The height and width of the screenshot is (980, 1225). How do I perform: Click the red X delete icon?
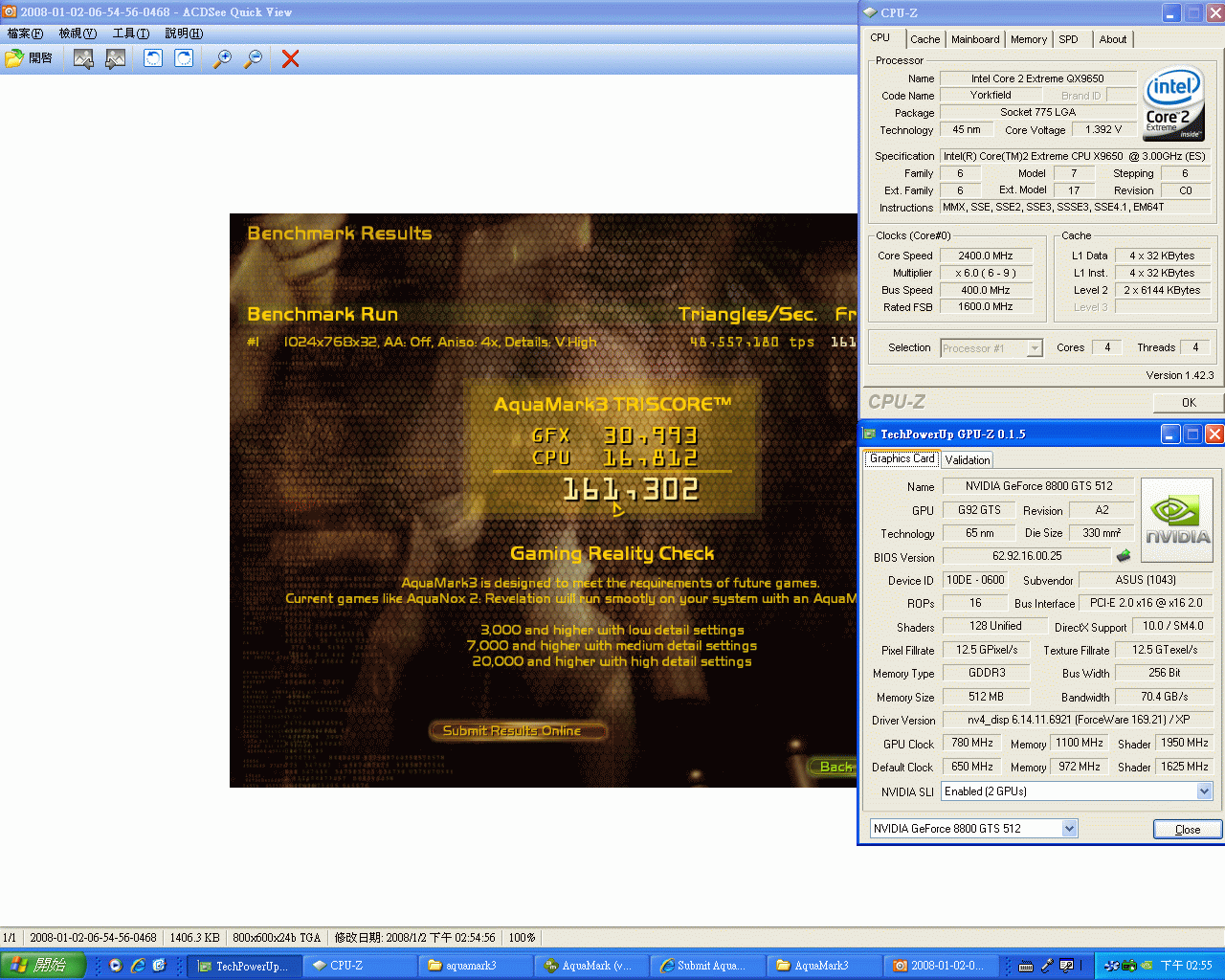click(x=291, y=58)
